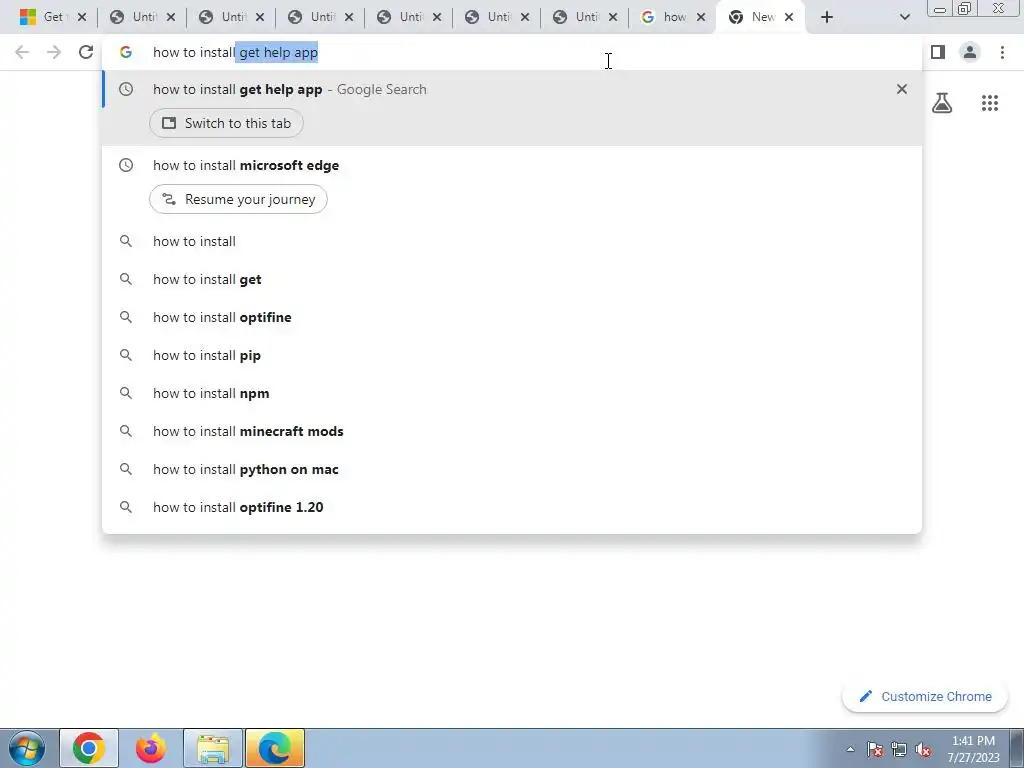Click the browser back arrow
This screenshot has height=768, width=1024.
click(x=22, y=52)
